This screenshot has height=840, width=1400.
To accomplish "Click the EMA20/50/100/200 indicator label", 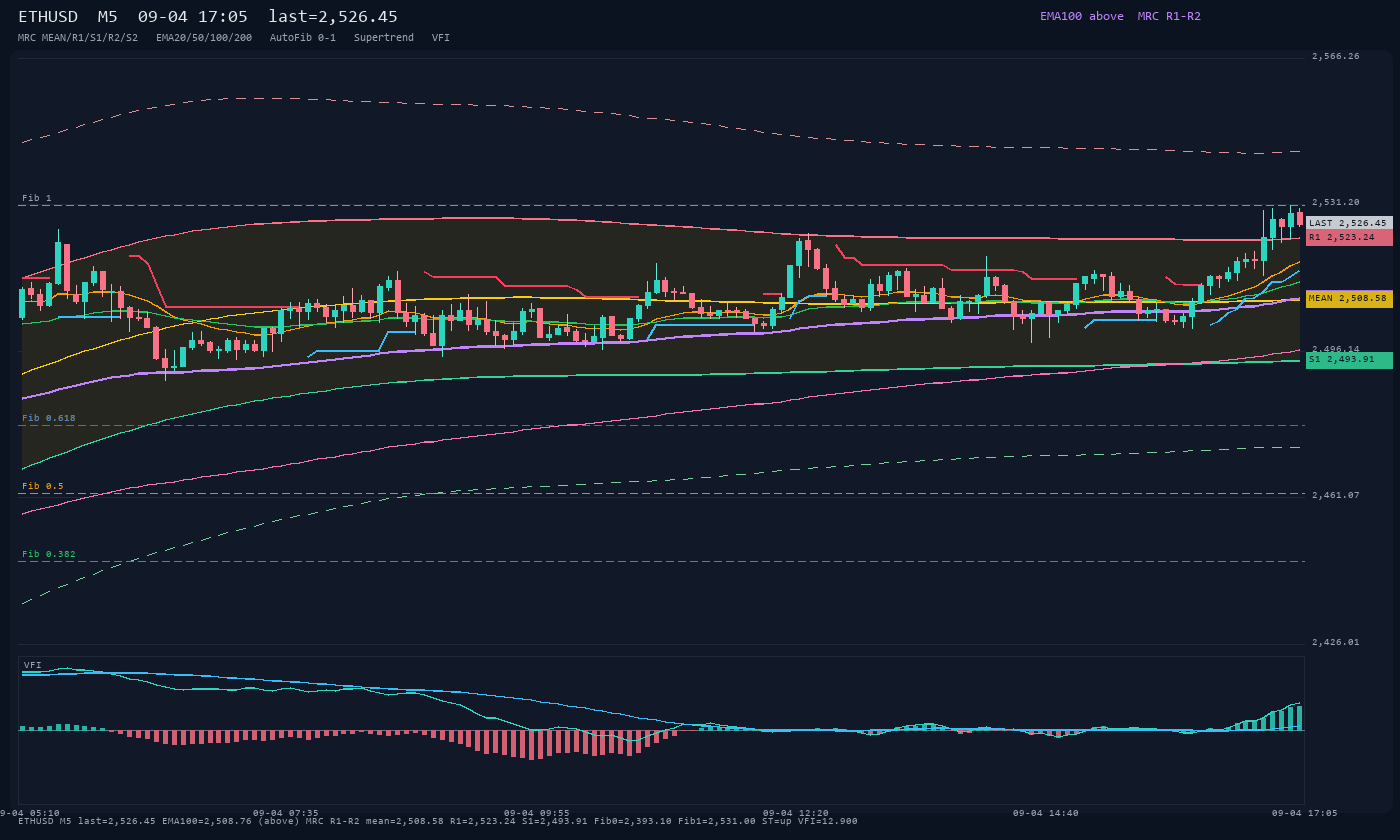I will (x=204, y=37).
